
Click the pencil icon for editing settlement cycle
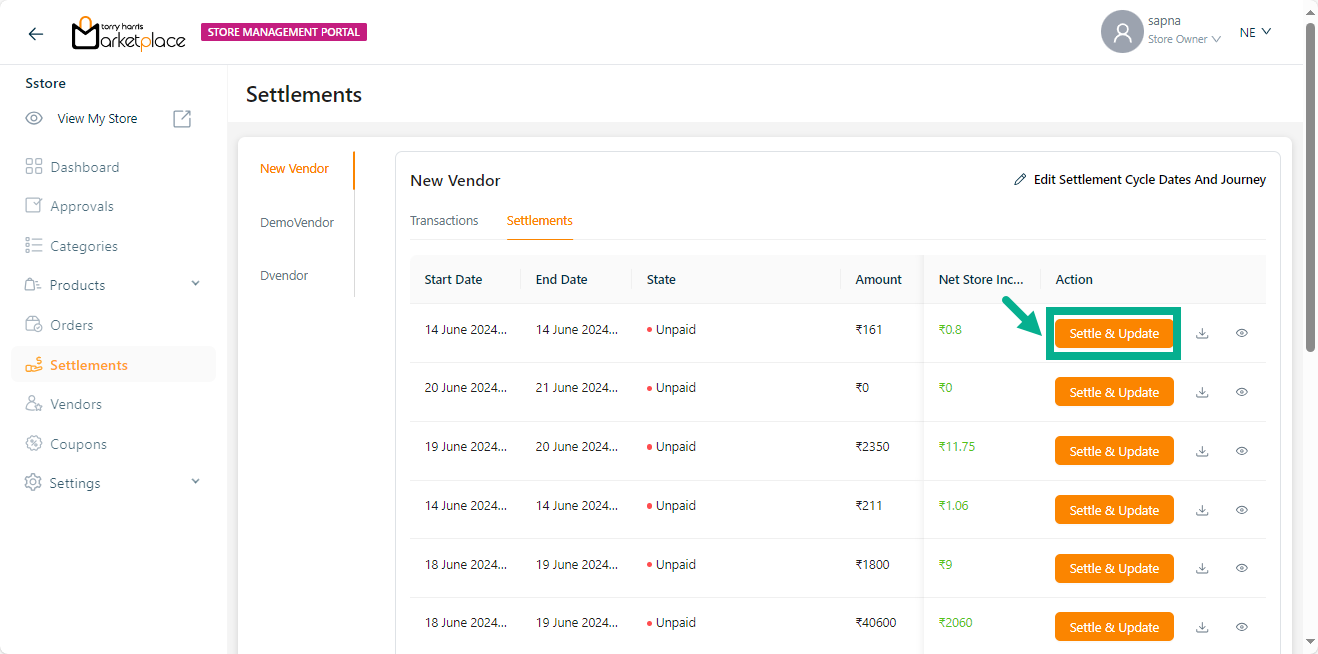click(x=1020, y=180)
